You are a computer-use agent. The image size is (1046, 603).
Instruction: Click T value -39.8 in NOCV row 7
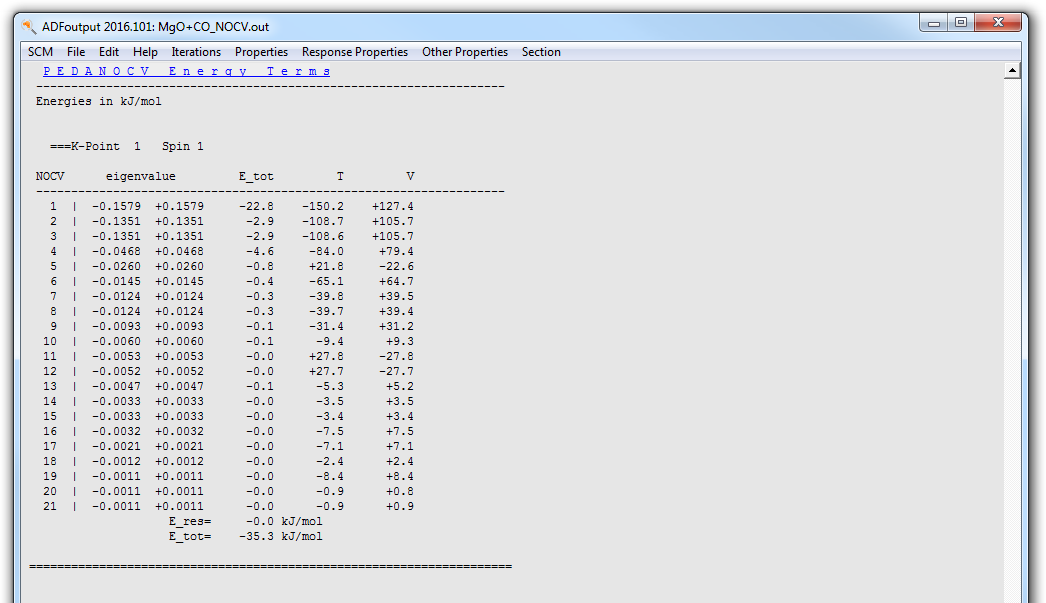[326, 297]
